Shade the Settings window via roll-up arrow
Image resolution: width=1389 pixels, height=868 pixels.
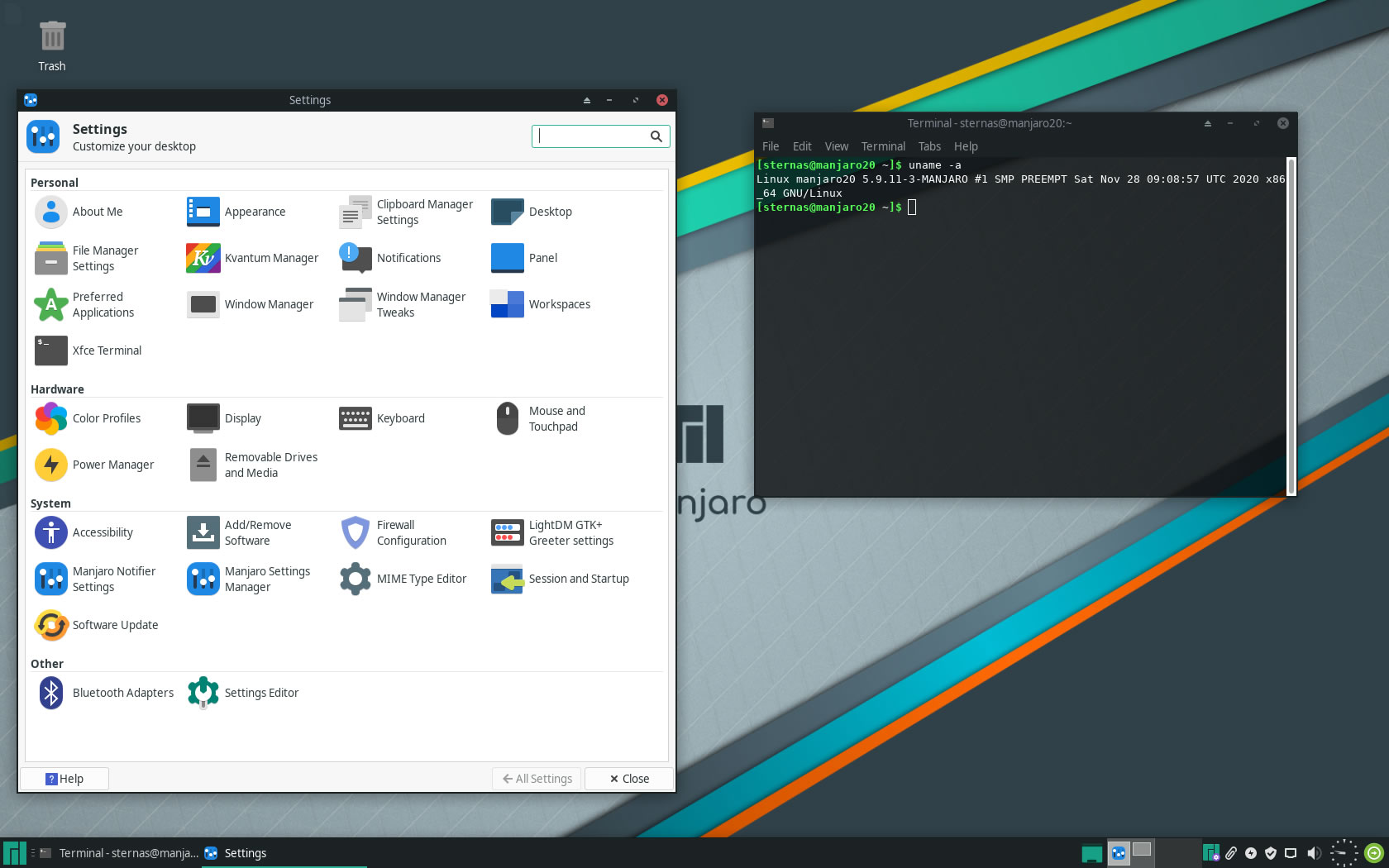(x=587, y=100)
